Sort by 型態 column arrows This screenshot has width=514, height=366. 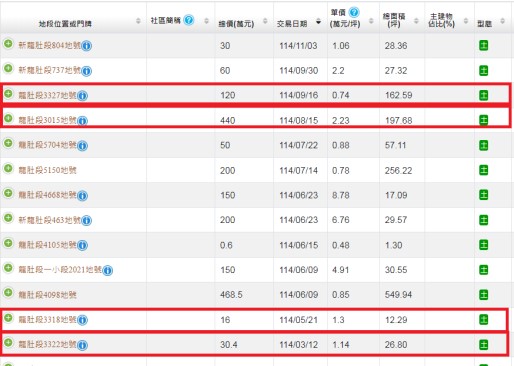tap(502, 21)
